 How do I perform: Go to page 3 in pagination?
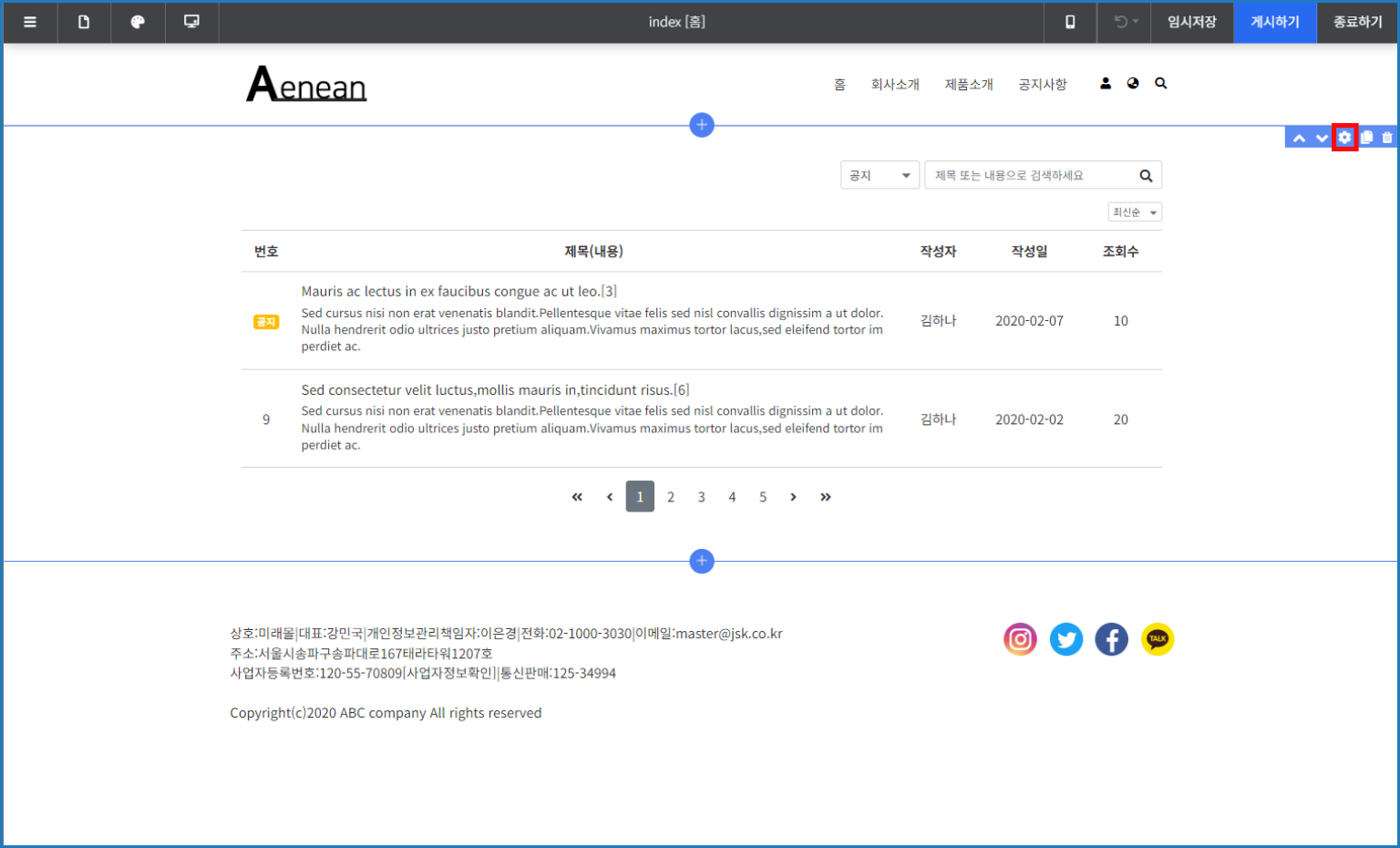coord(701,497)
